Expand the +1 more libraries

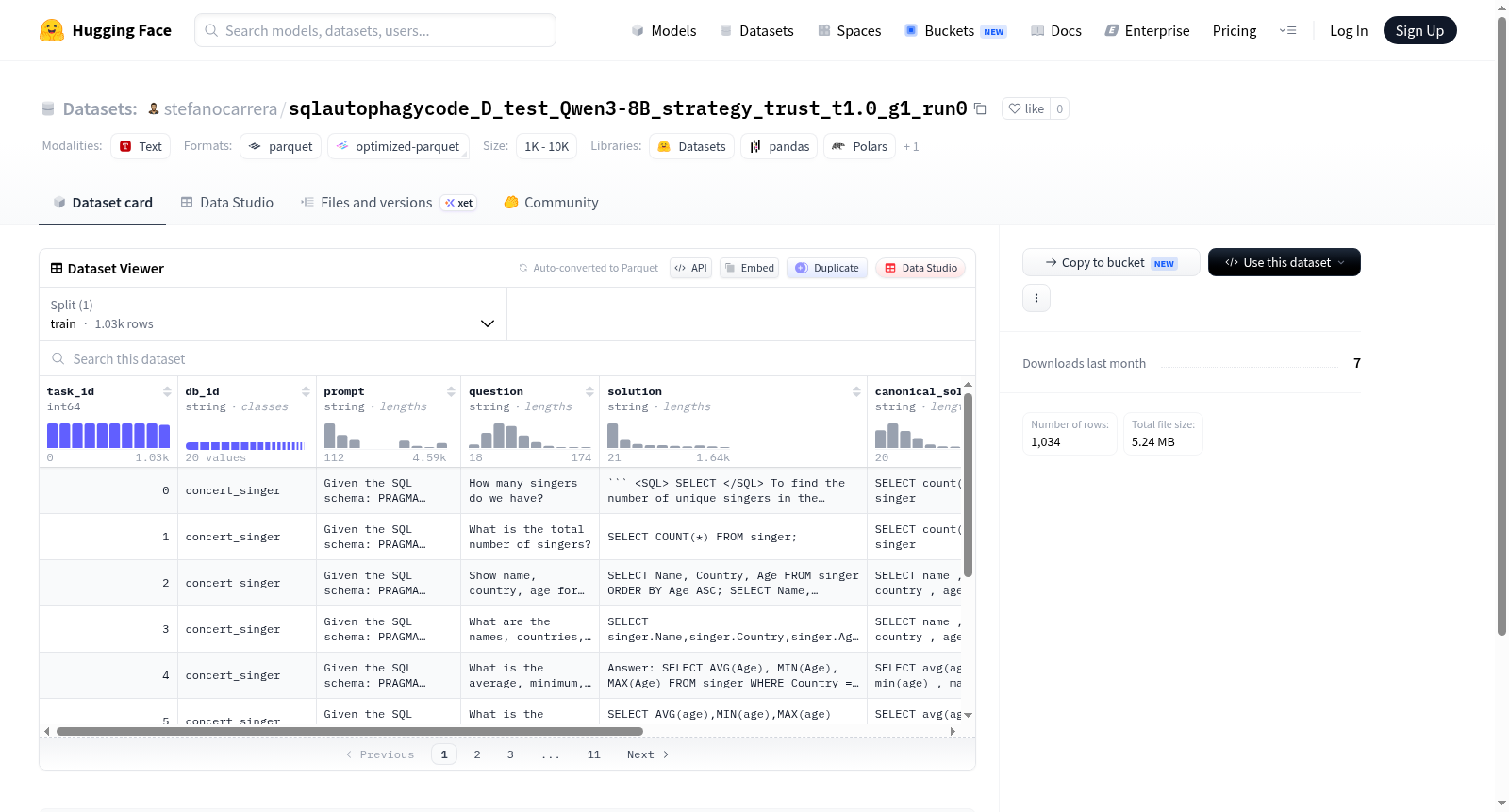click(911, 146)
